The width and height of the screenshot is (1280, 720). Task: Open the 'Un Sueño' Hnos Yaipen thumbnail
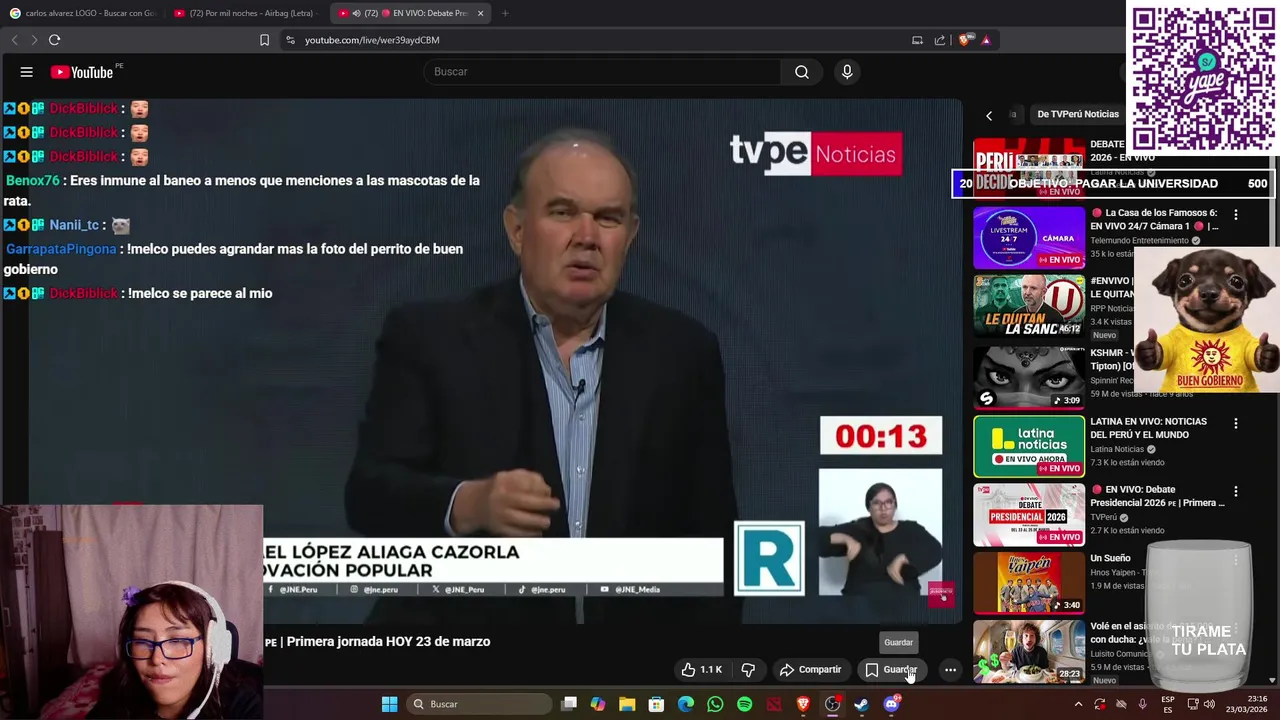[x=1029, y=583]
